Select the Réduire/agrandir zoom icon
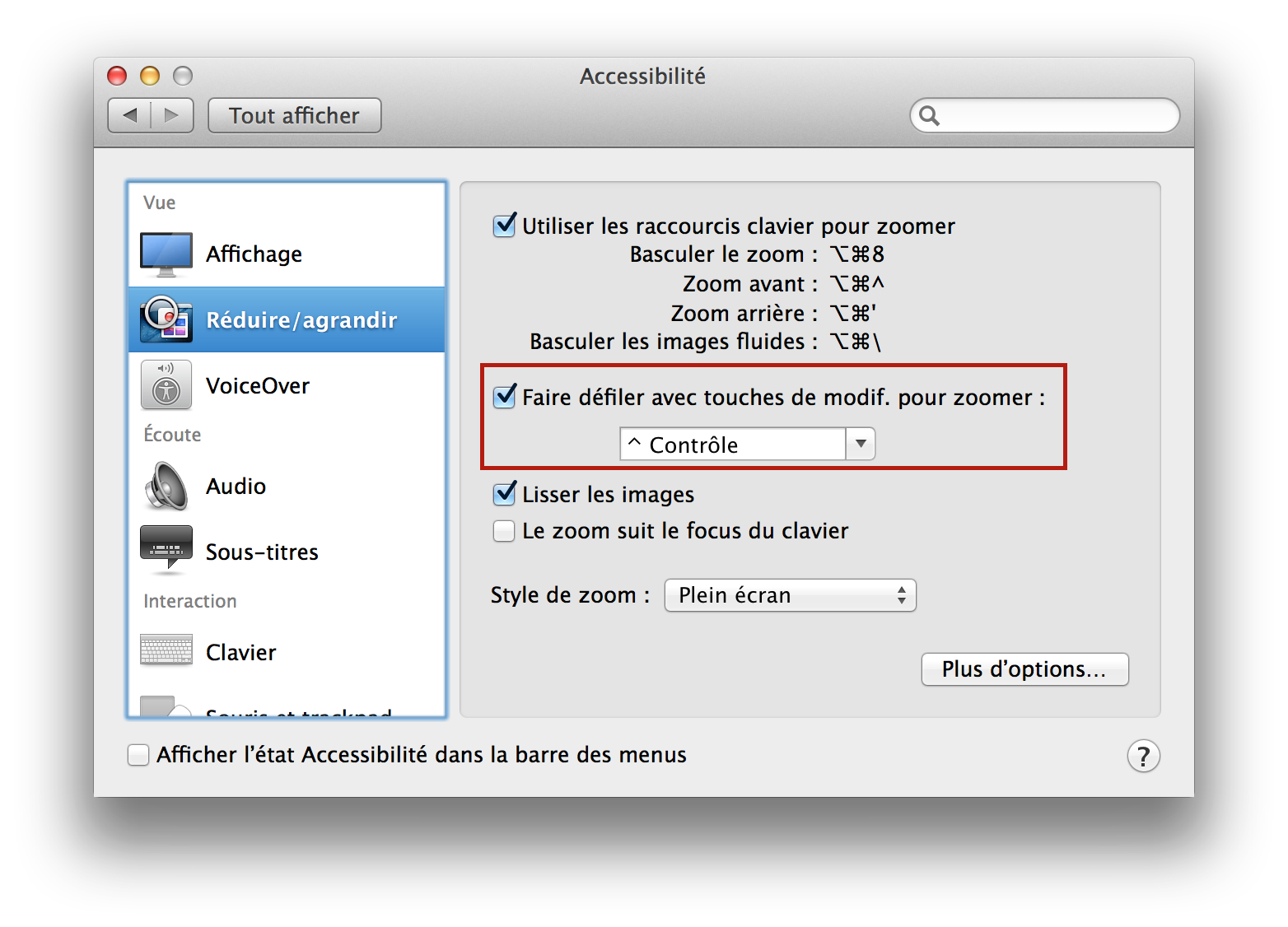The image size is (1288, 927). point(166,319)
